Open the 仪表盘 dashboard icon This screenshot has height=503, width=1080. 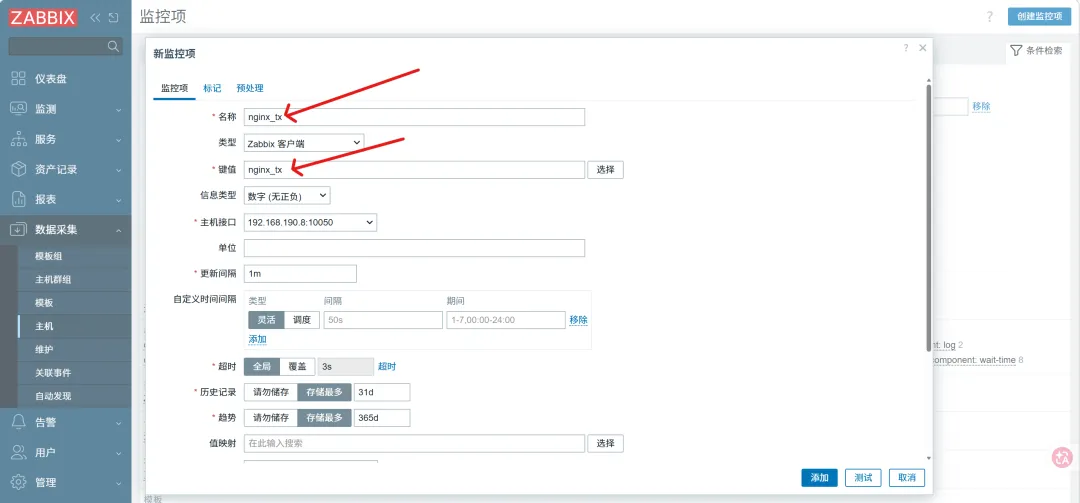click(19, 79)
